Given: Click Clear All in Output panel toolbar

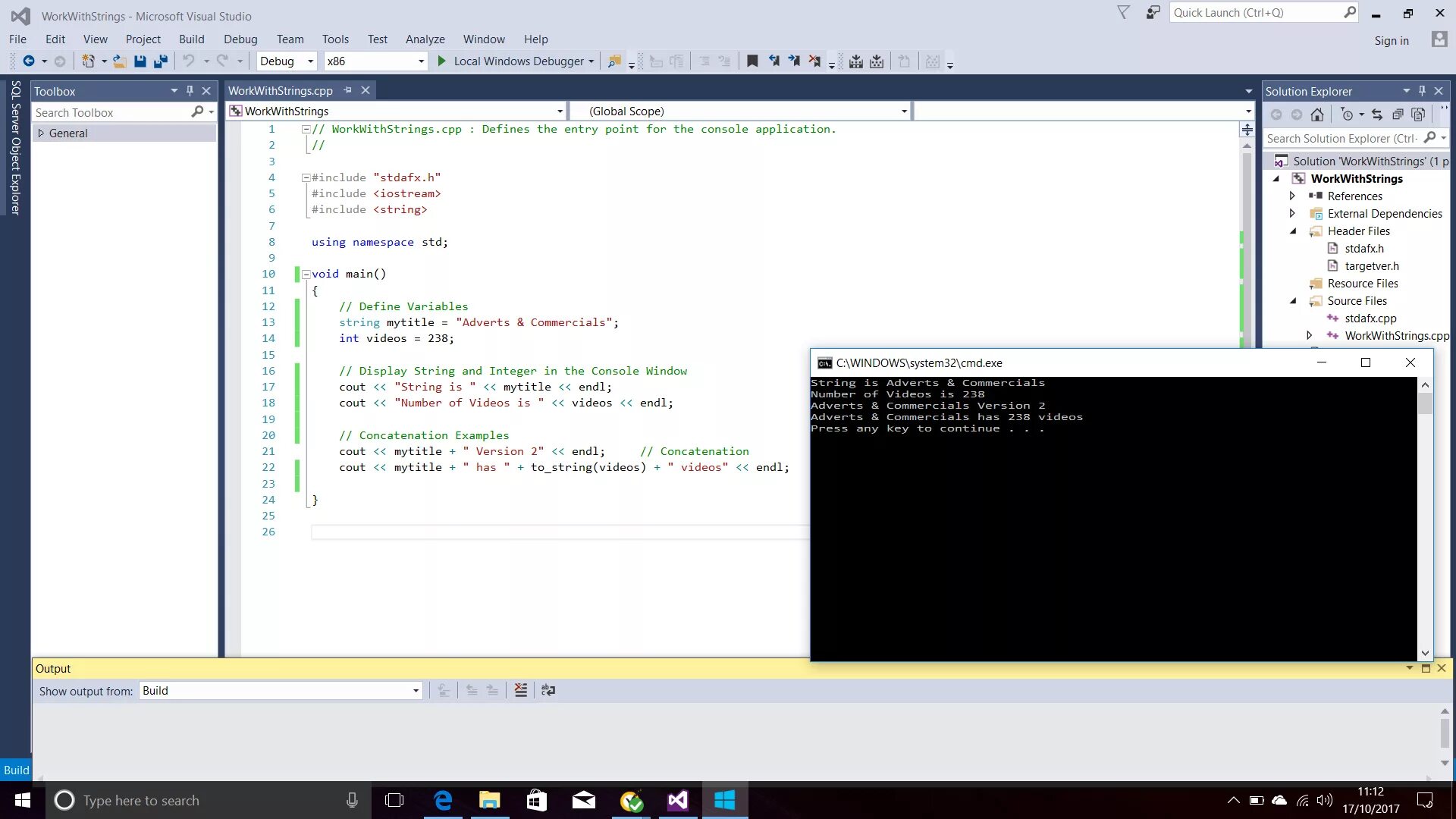Looking at the screenshot, I should 520,690.
